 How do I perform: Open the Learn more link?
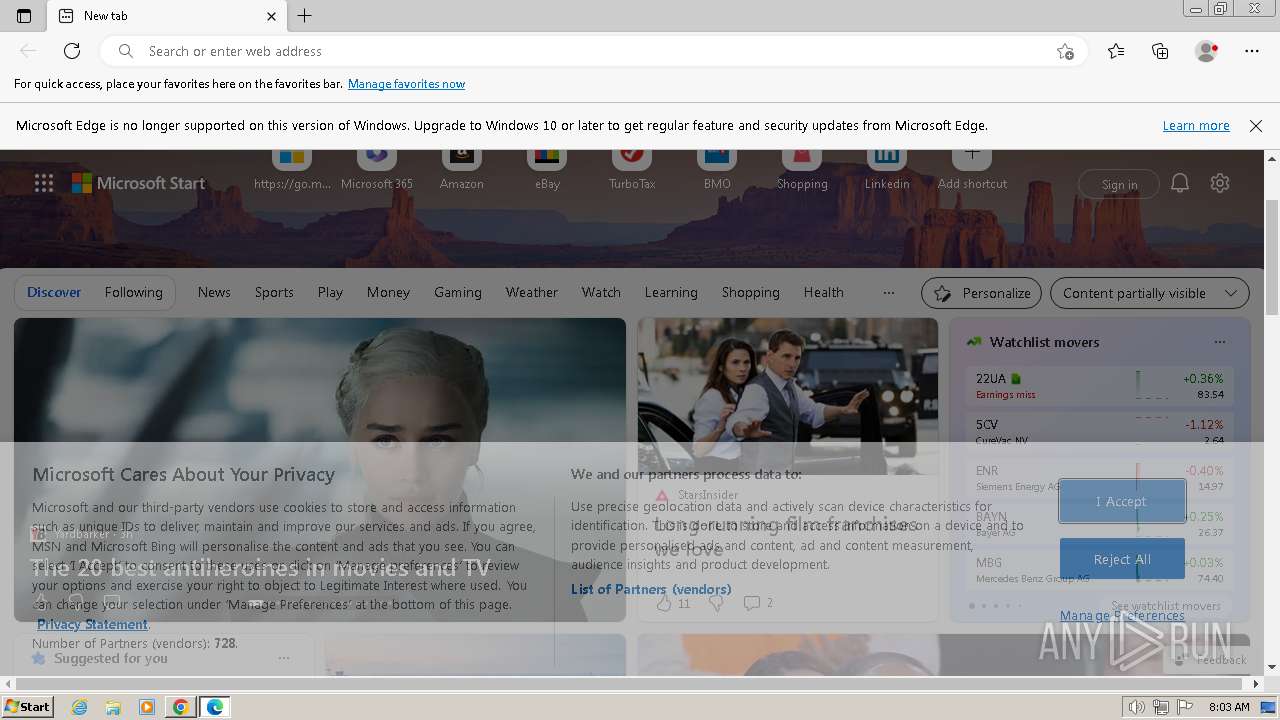(1196, 126)
